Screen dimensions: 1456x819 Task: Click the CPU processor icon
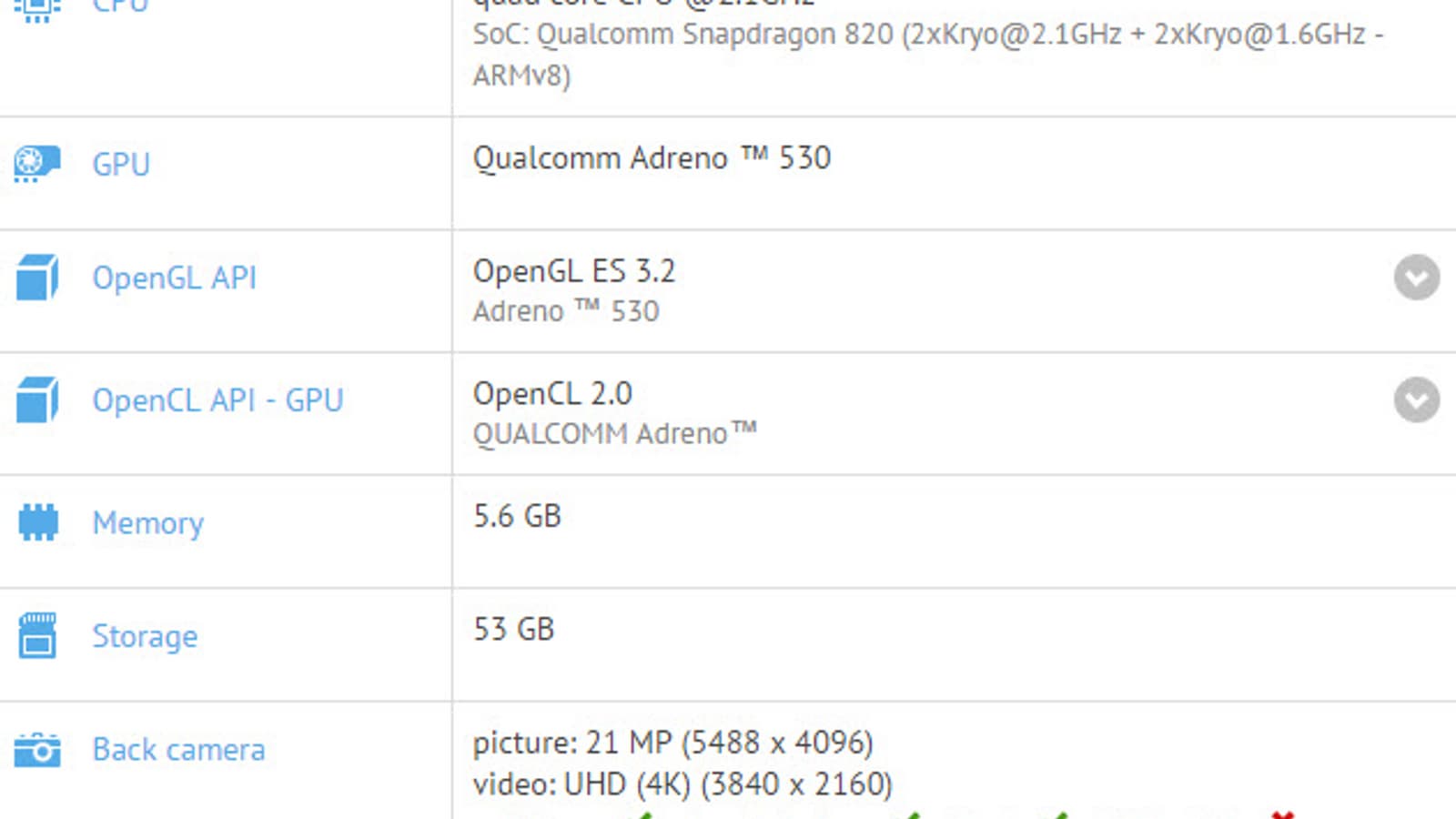pos(36,7)
